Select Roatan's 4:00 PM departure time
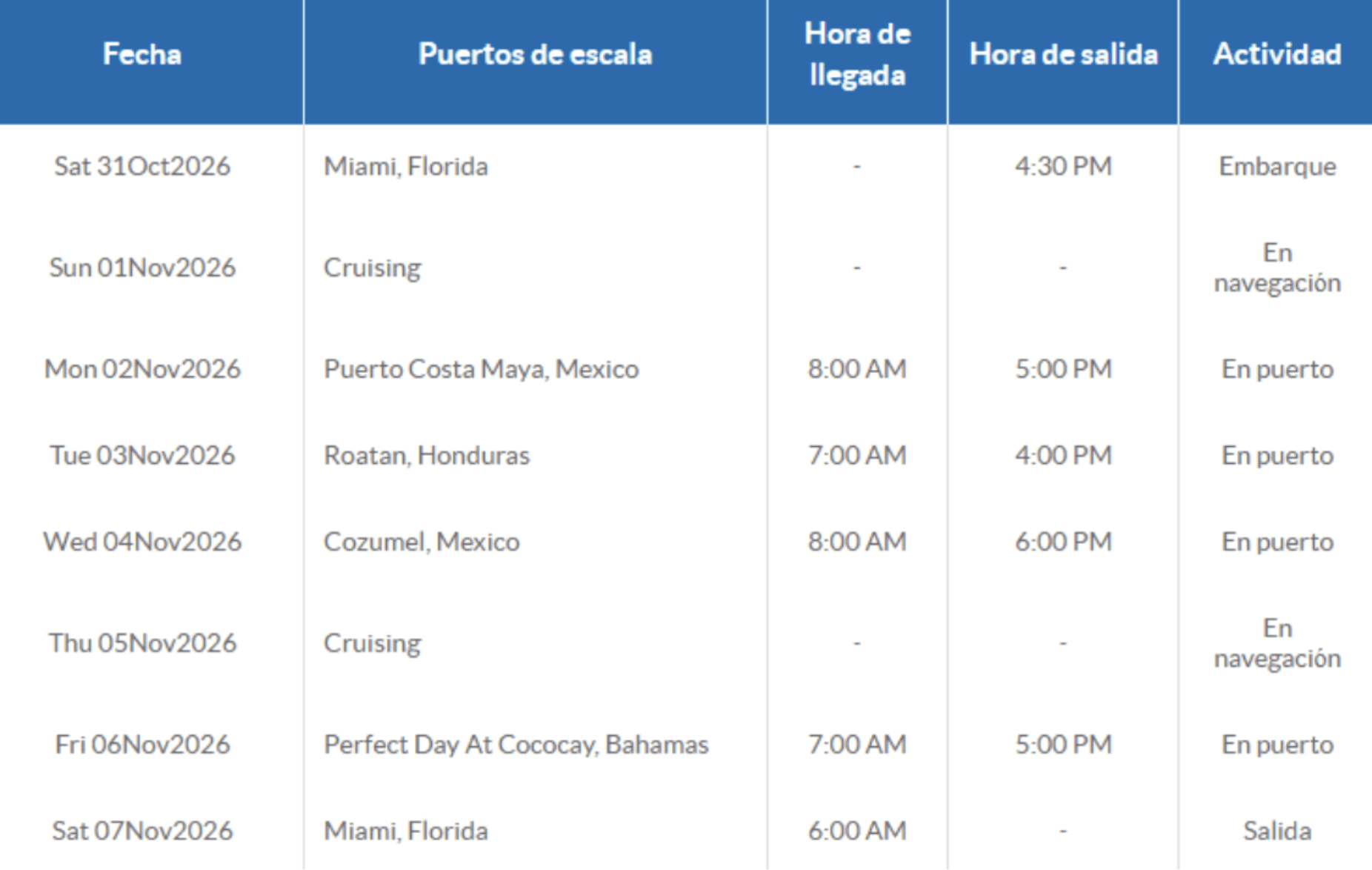 pyautogui.click(x=1063, y=455)
